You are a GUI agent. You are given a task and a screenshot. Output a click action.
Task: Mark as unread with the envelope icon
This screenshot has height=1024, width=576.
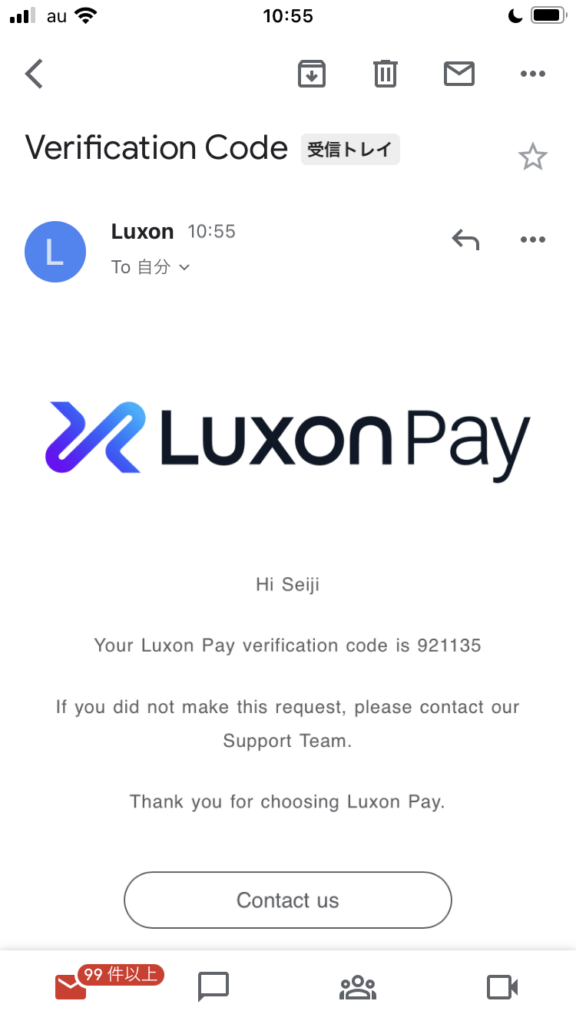coord(459,73)
